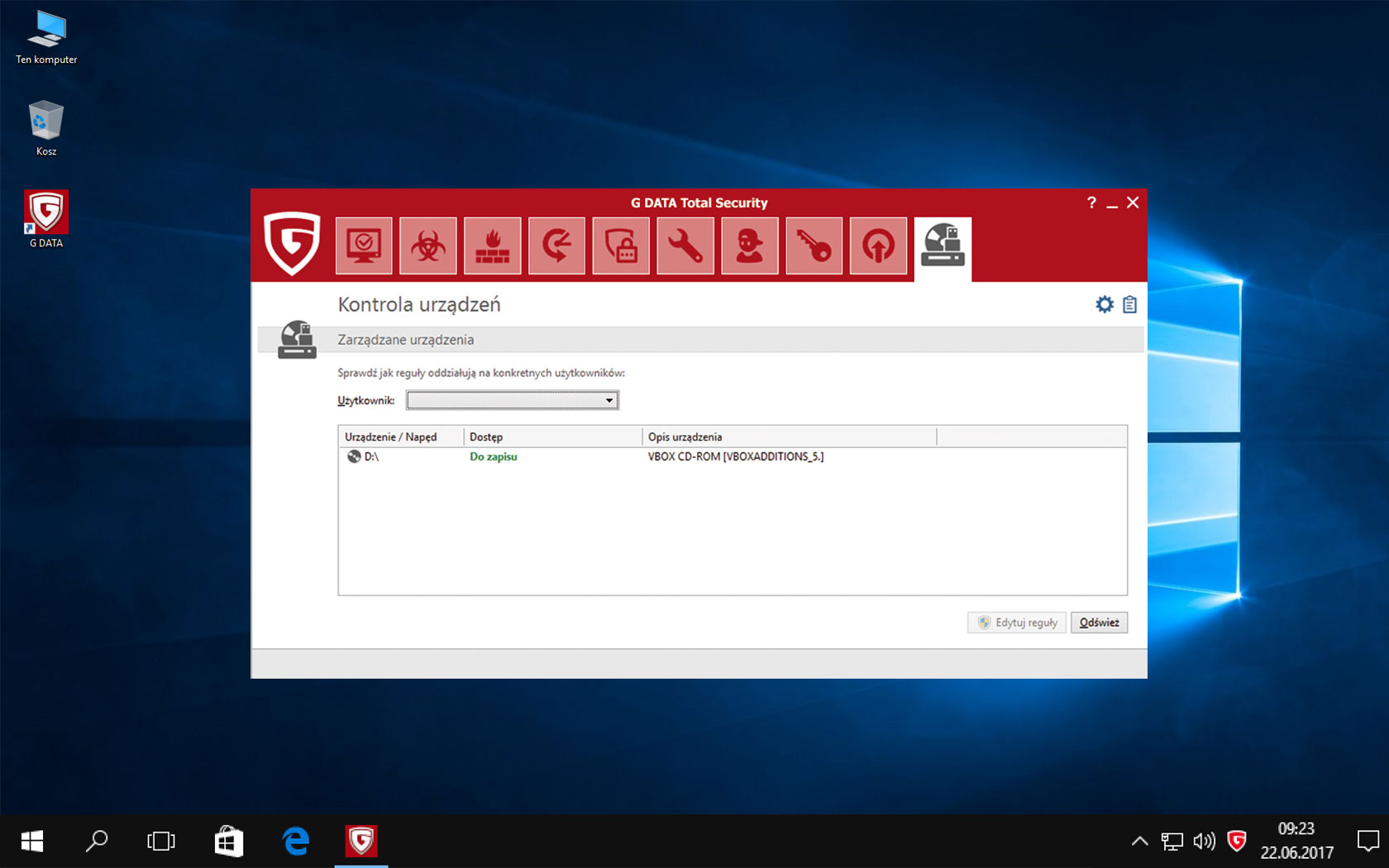Click the device icon beside Zarządzane urządzenia
Viewport: 1389px width, 868px height.
click(297, 340)
